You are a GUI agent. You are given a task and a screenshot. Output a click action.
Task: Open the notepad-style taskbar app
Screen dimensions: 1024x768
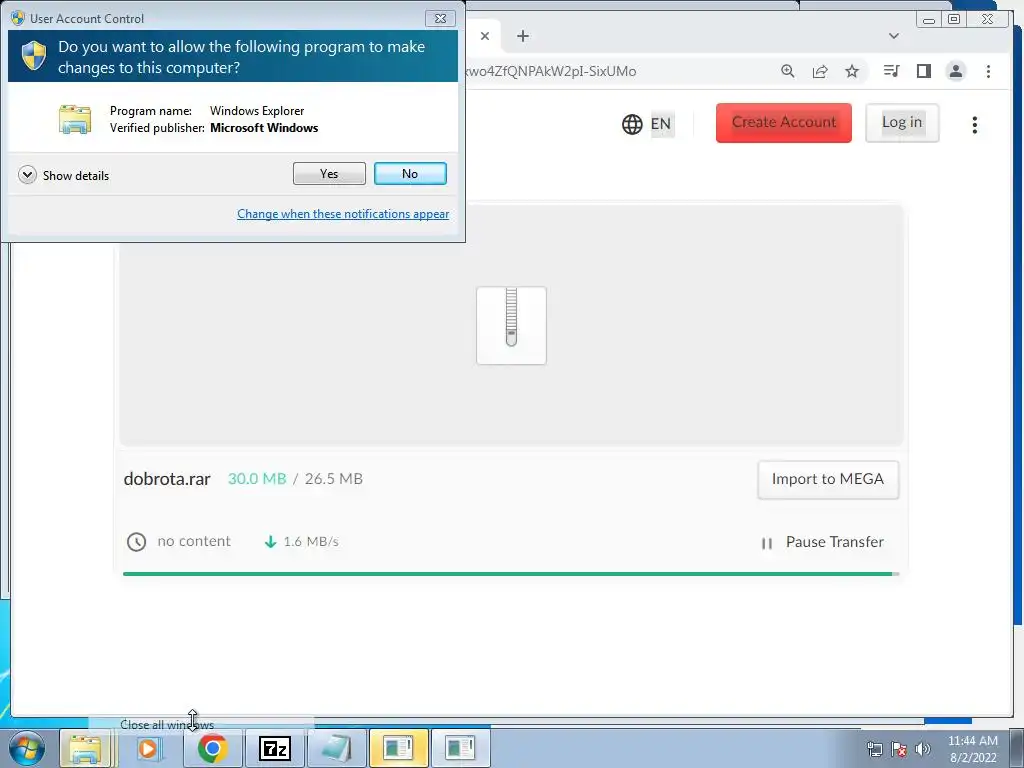336,748
